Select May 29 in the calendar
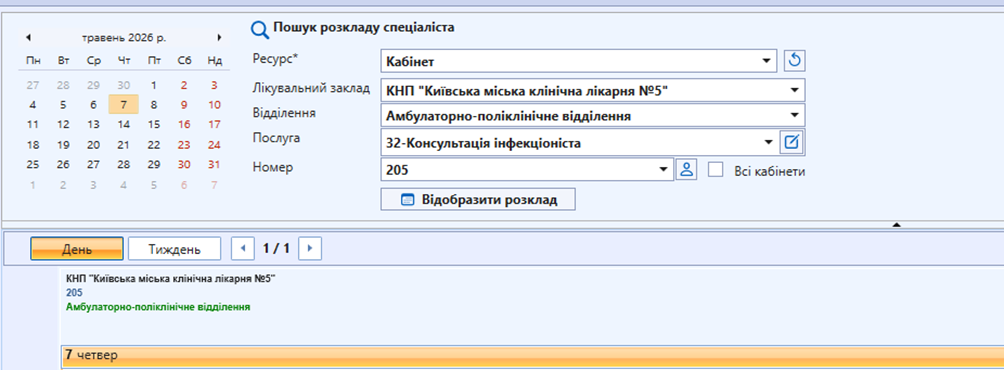The height and width of the screenshot is (370, 1004). tap(154, 165)
